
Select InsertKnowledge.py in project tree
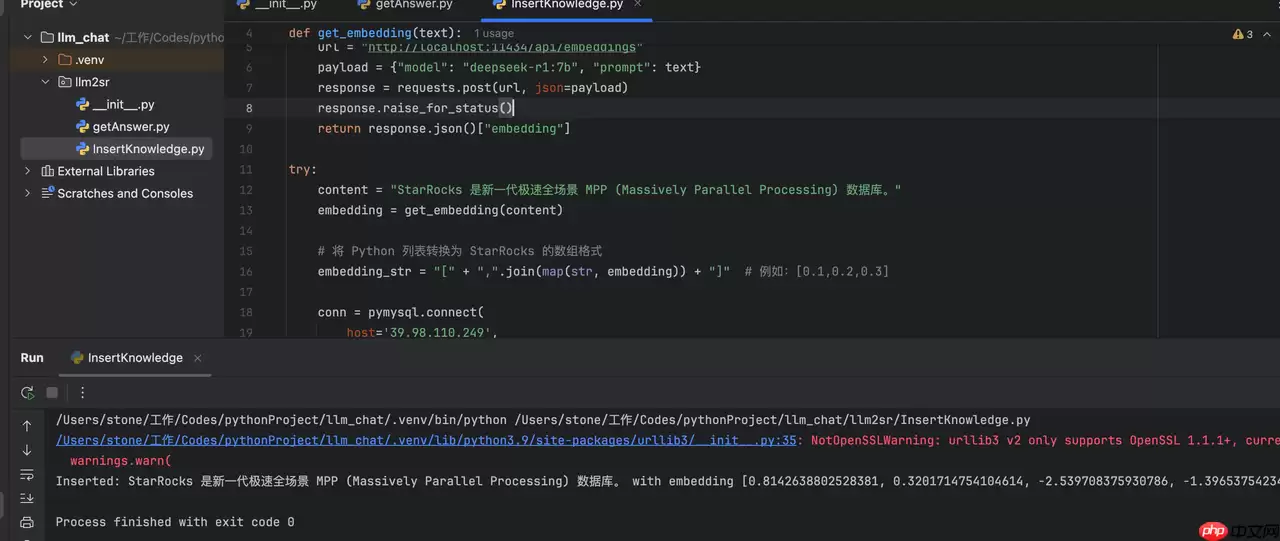[148, 149]
